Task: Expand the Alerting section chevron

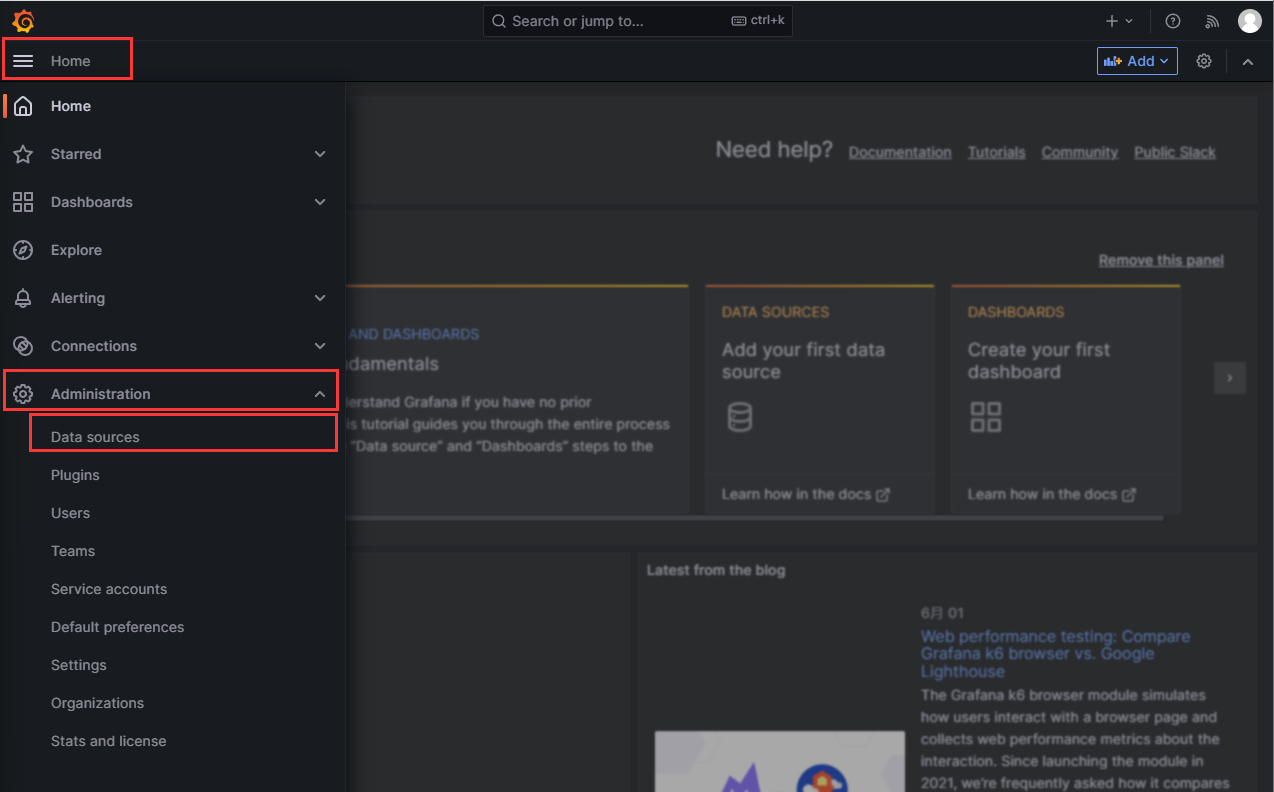Action: (x=320, y=298)
